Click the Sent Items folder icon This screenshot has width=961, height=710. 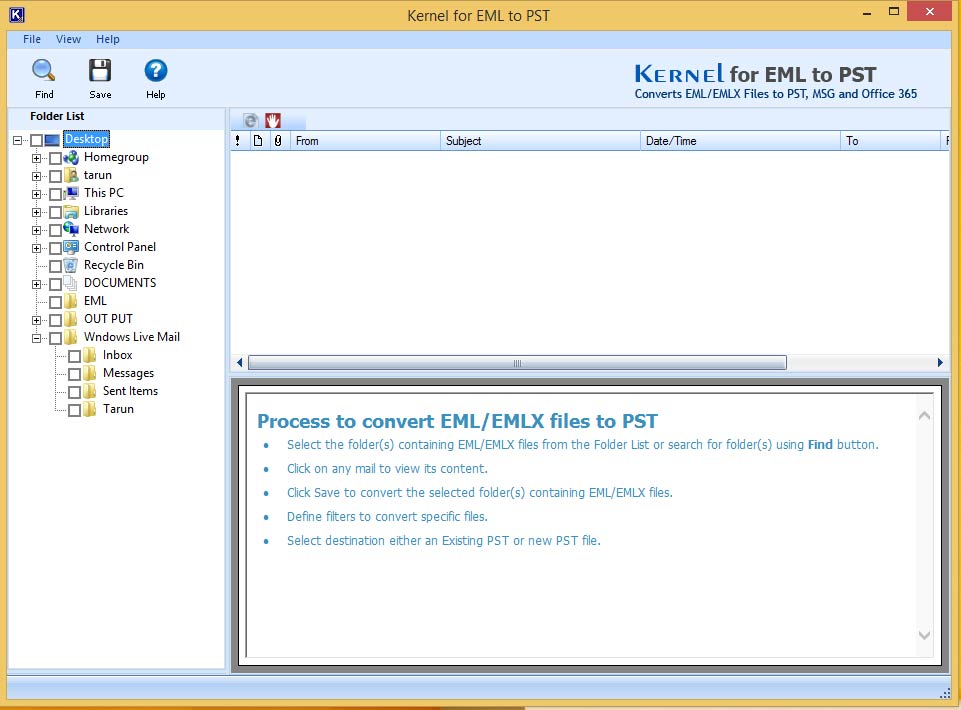coord(90,391)
